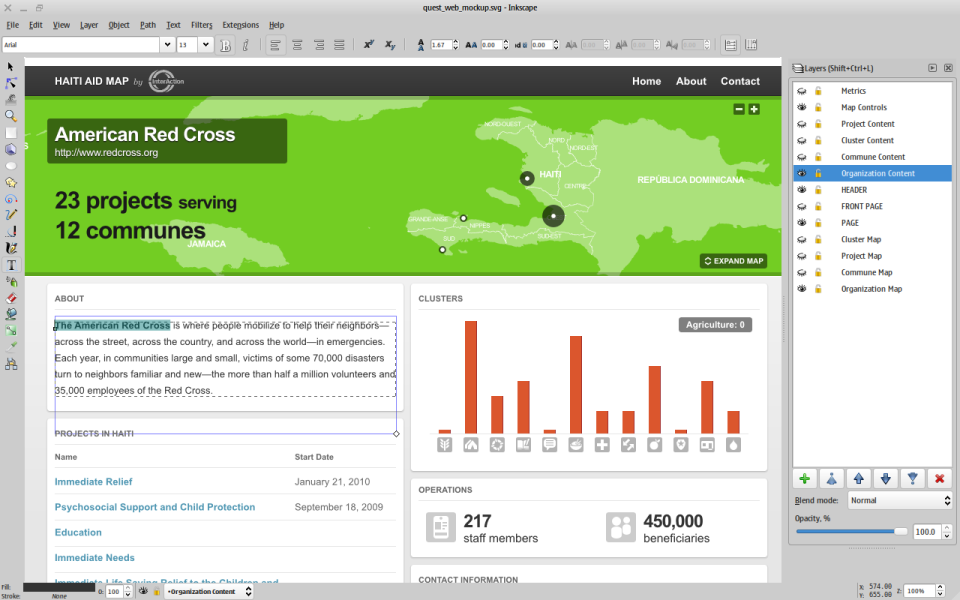The image size is (960, 600).
Task: Open the Arial font family dropdown
Action: pos(167,44)
